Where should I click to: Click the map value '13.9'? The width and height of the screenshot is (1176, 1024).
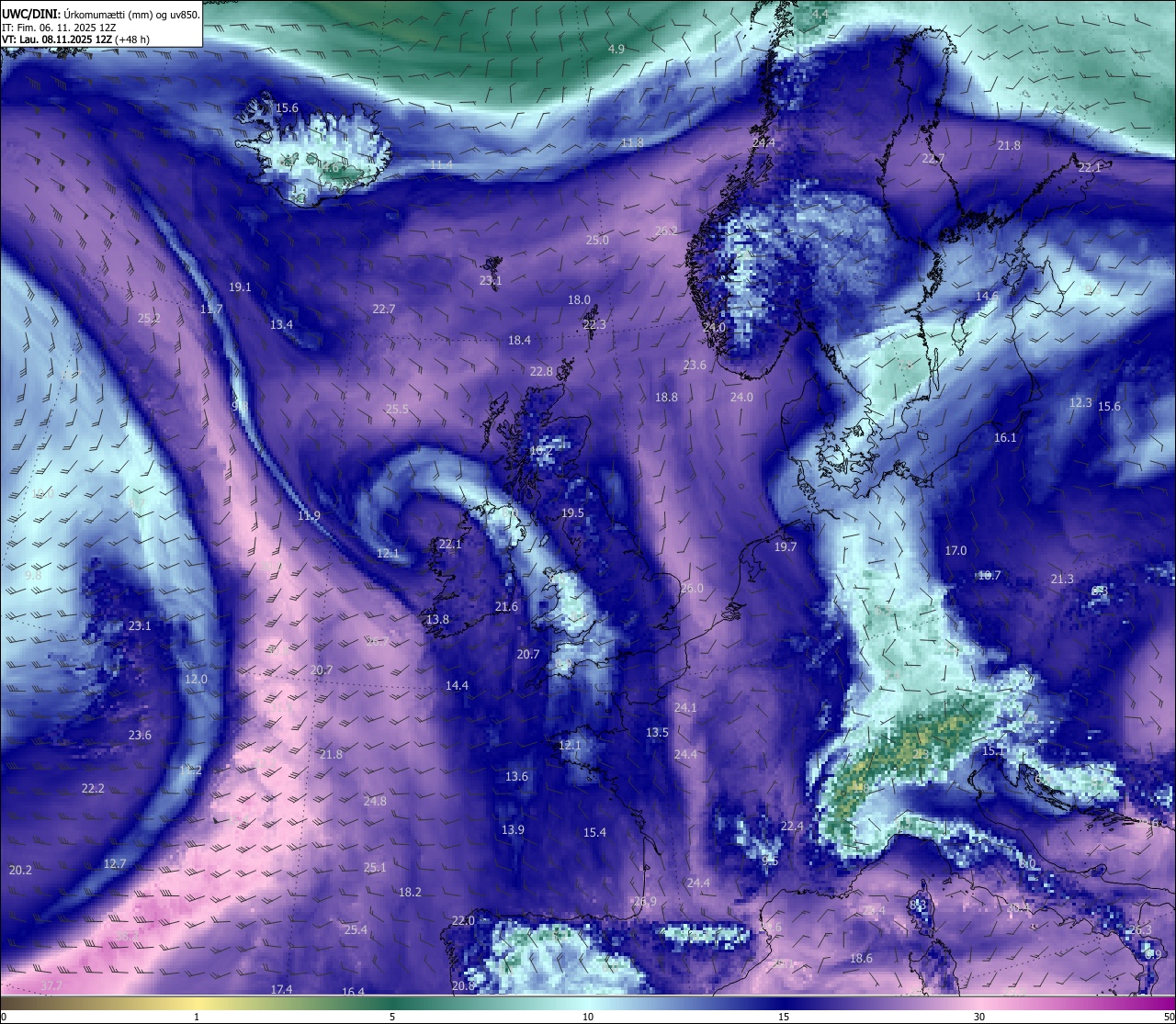point(513,829)
